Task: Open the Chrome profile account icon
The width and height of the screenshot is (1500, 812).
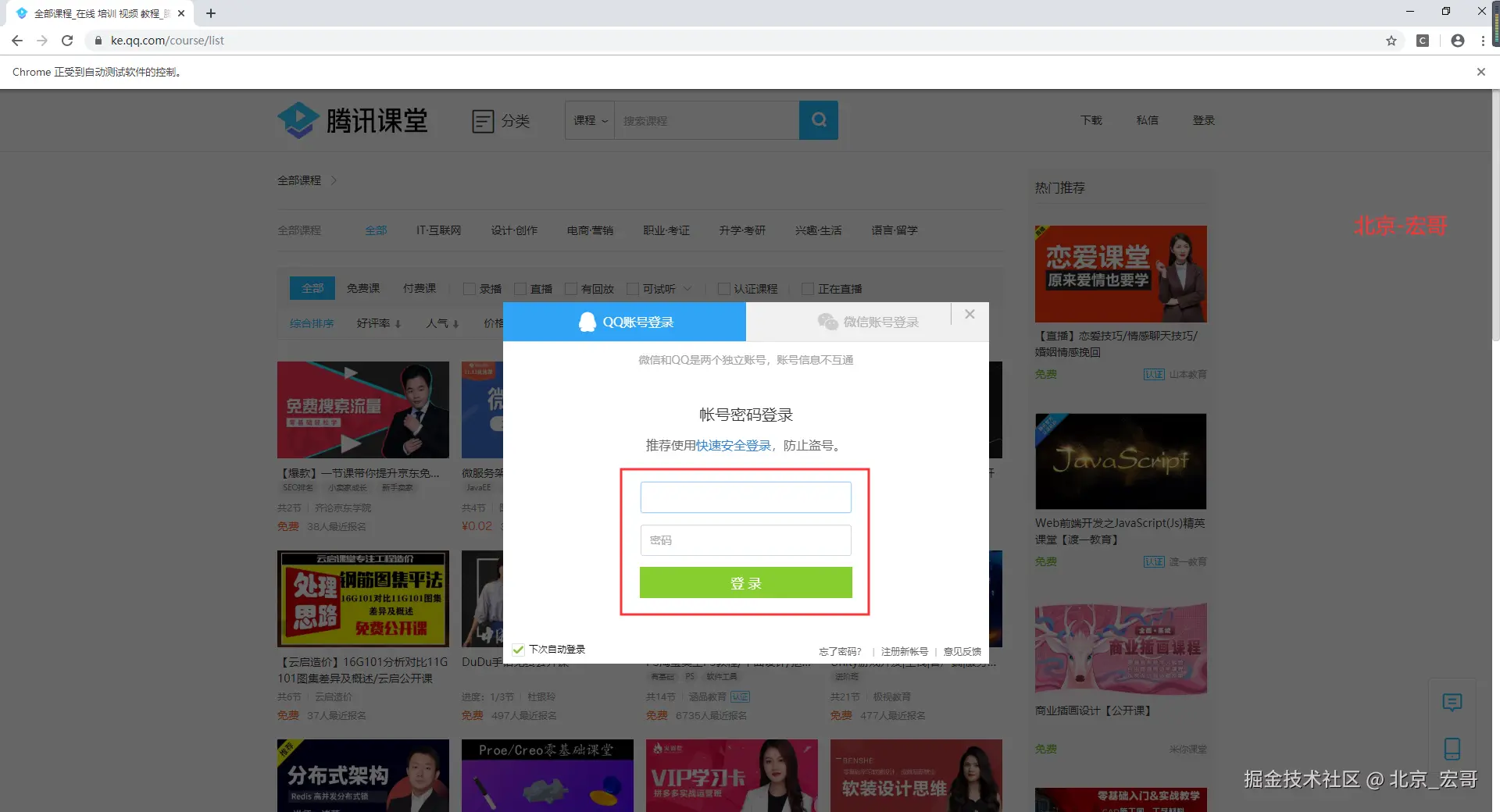Action: click(1457, 41)
